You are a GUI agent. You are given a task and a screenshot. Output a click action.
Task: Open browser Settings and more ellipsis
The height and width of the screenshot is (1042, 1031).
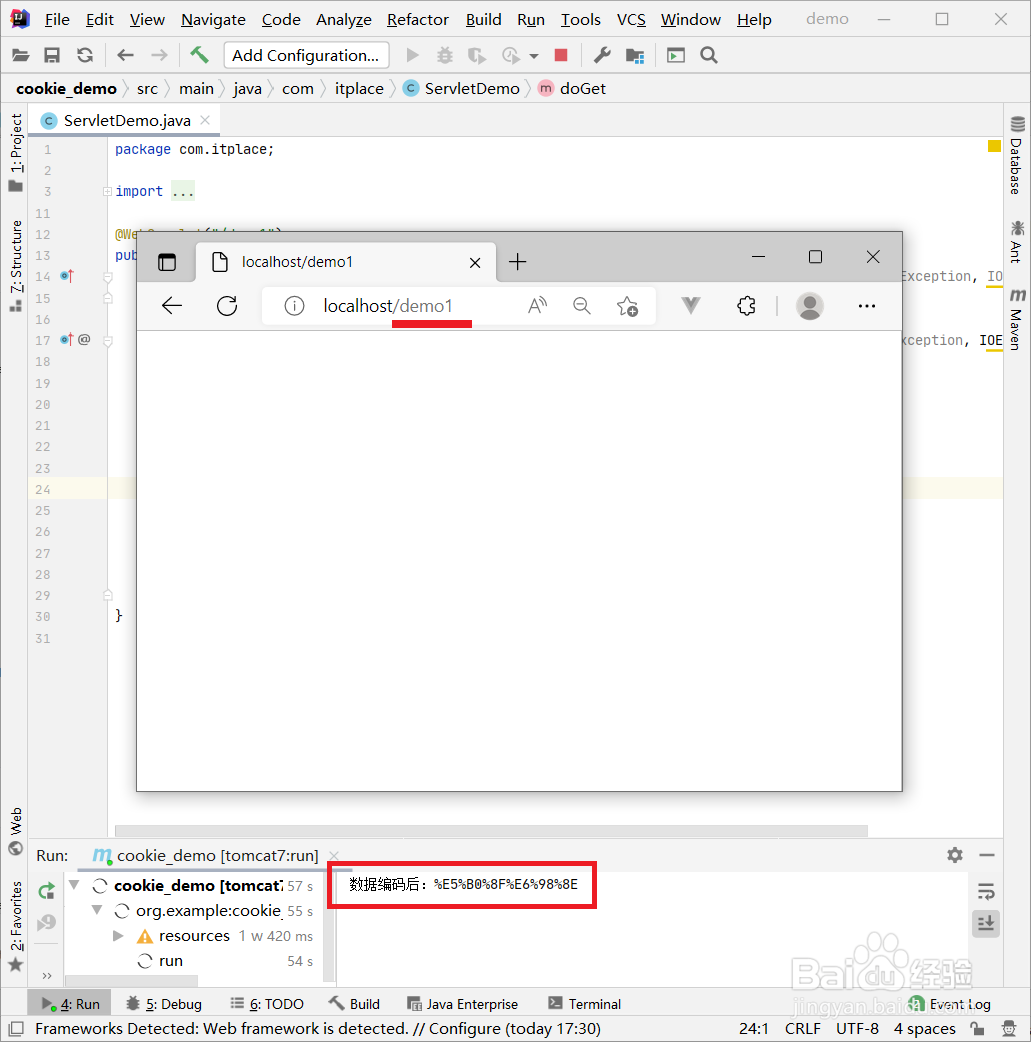[867, 306]
